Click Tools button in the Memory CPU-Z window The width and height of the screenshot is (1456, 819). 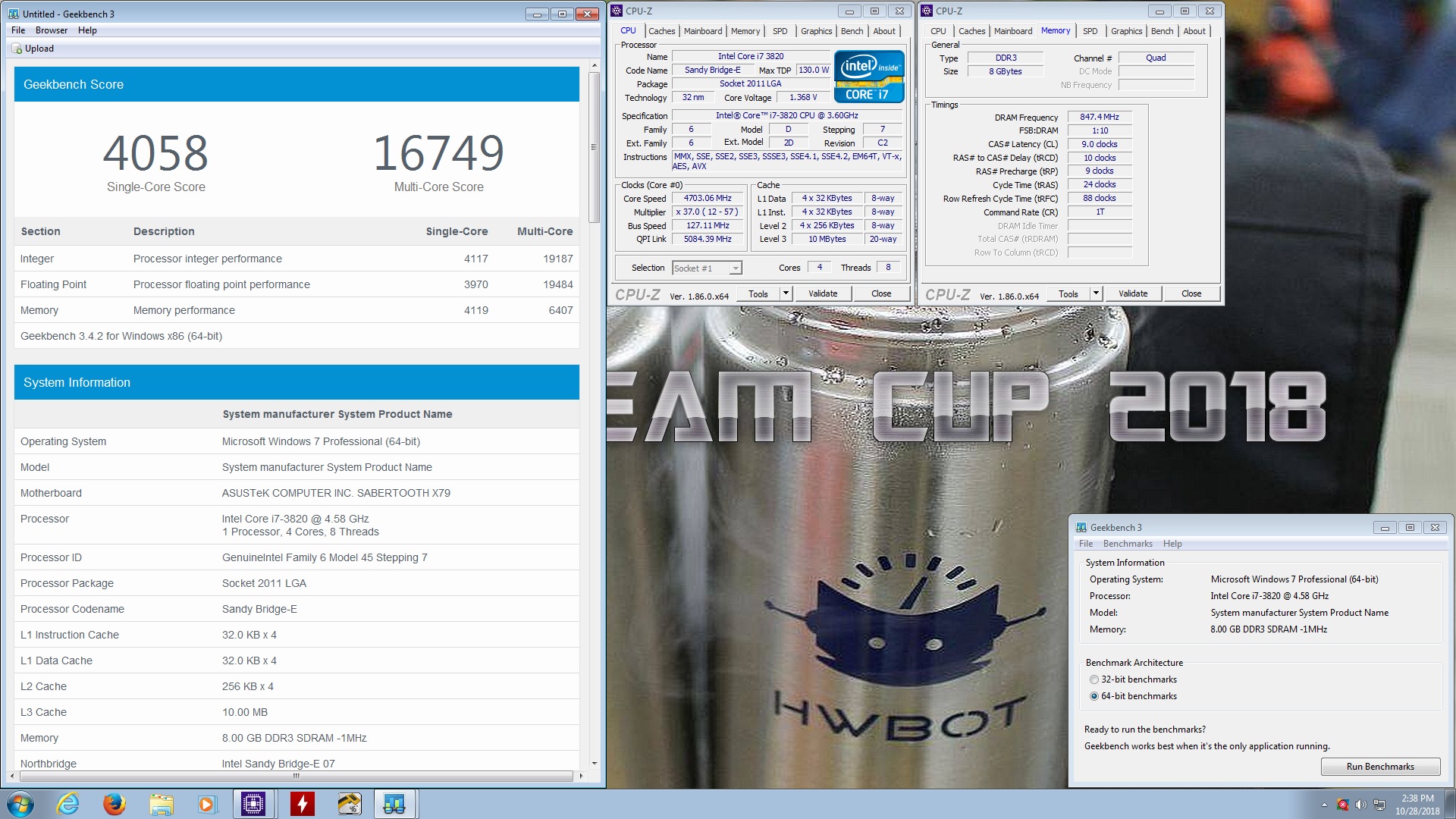(x=1068, y=293)
